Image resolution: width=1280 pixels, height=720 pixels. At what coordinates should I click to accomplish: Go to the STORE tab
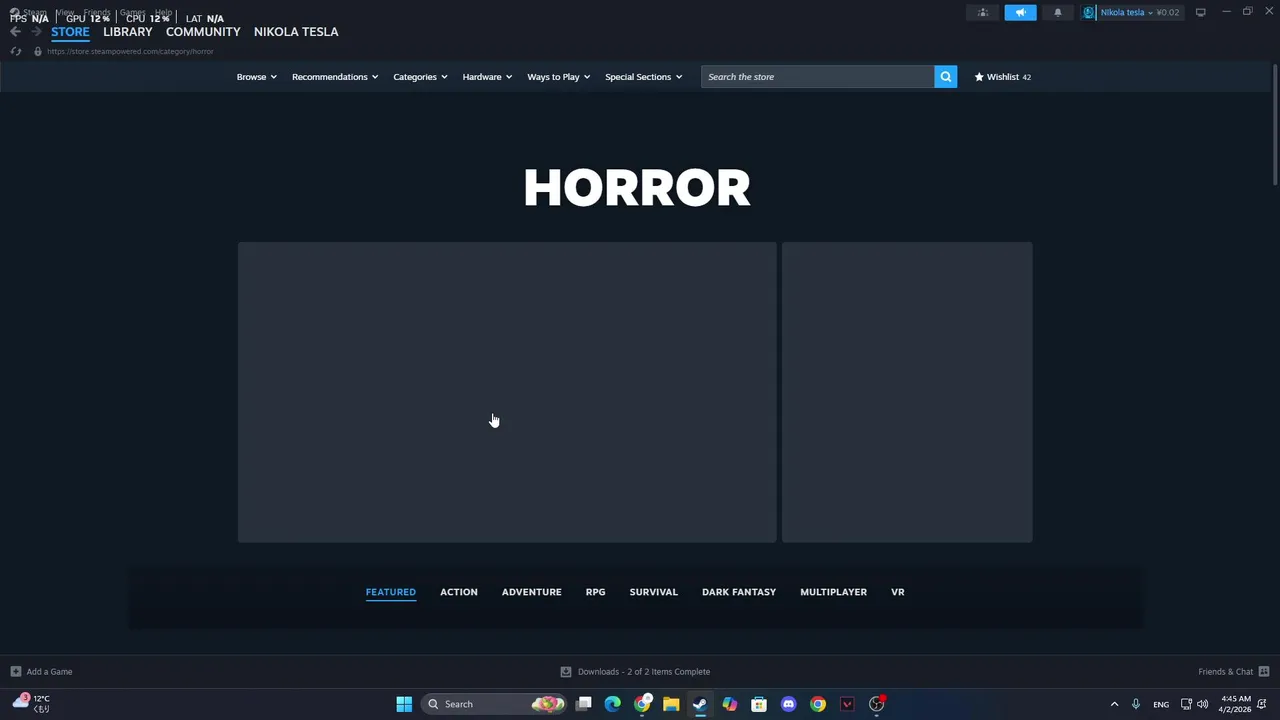pyautogui.click(x=70, y=32)
